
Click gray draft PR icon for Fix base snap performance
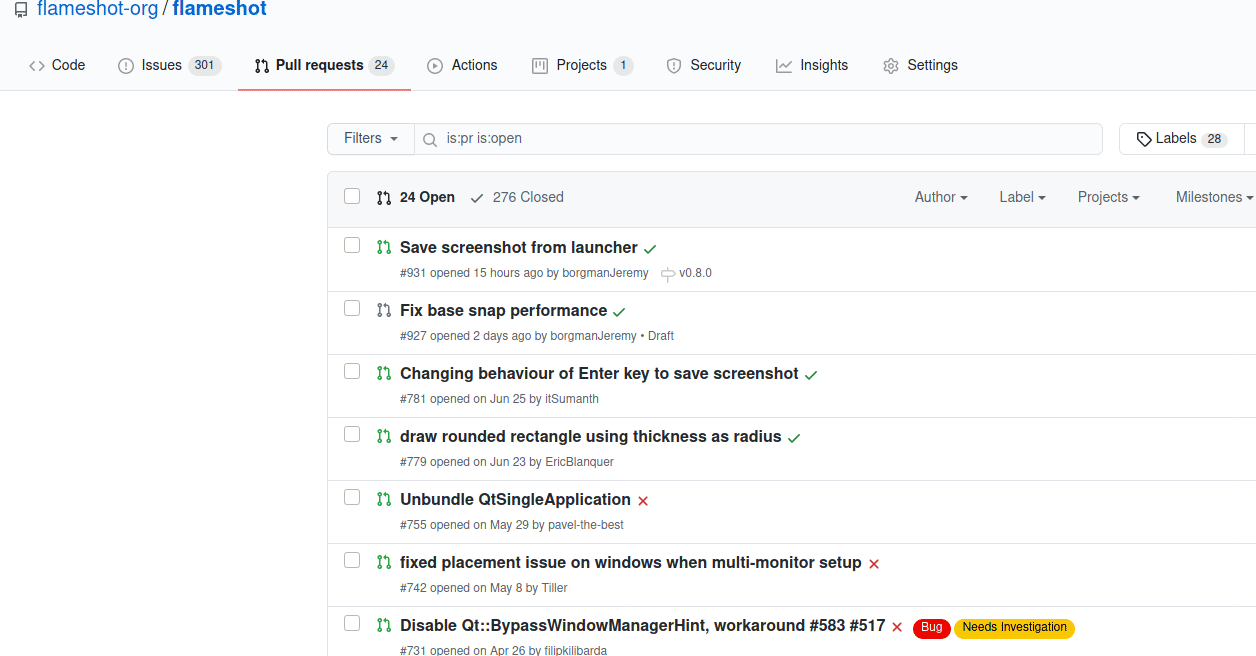coord(384,311)
